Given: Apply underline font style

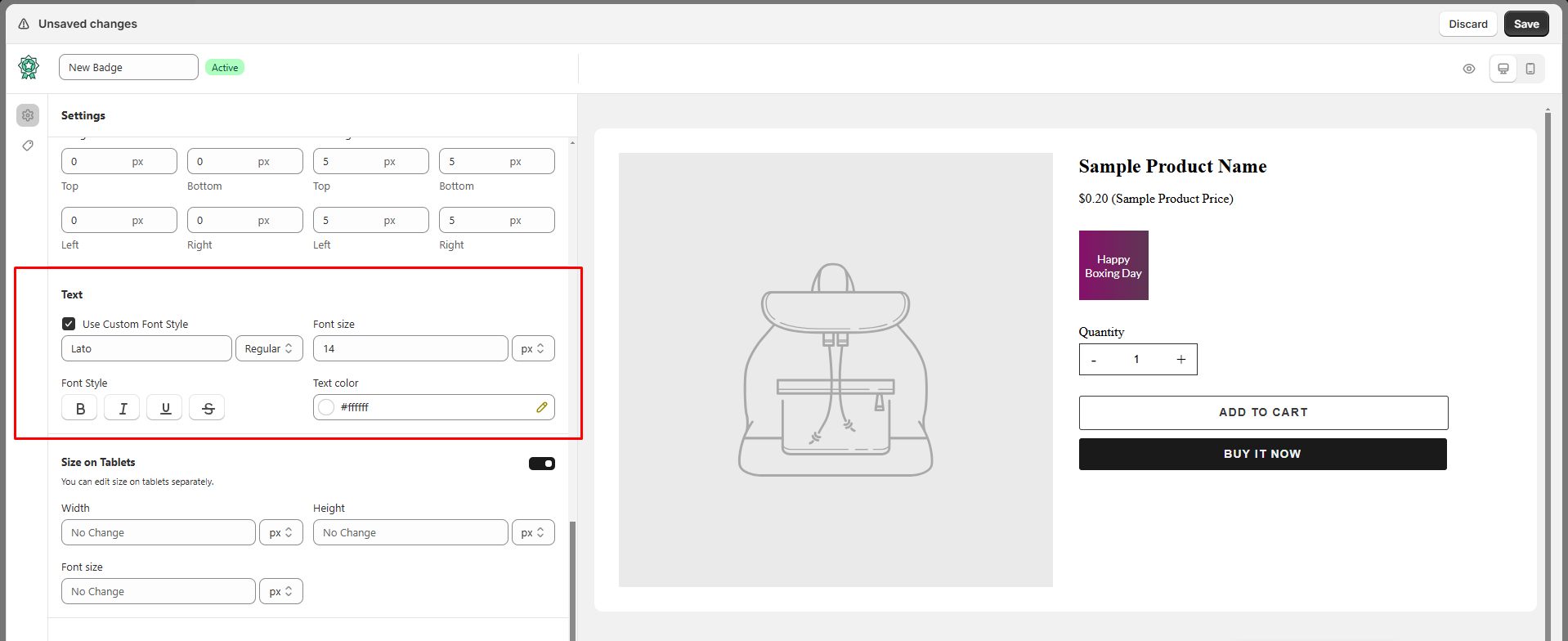Looking at the screenshot, I should pos(164,408).
